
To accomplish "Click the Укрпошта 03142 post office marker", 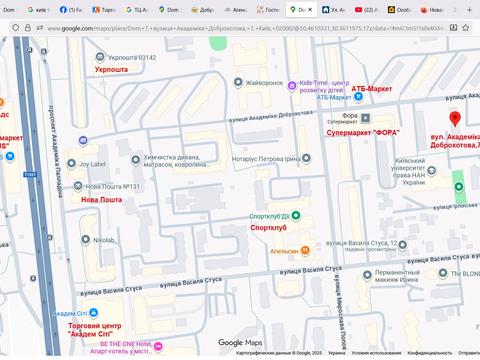I will click(100, 57).
